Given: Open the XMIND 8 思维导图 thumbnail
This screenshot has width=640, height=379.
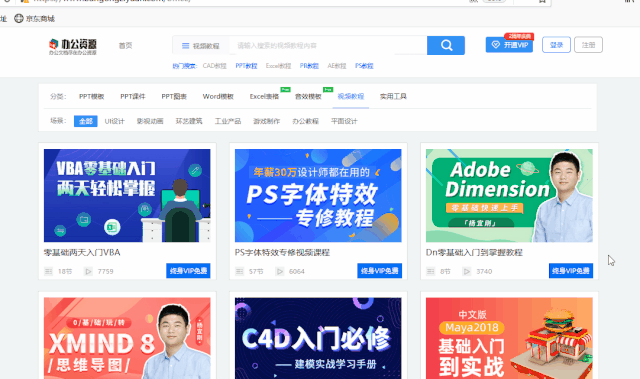Looking at the screenshot, I should tap(127, 338).
